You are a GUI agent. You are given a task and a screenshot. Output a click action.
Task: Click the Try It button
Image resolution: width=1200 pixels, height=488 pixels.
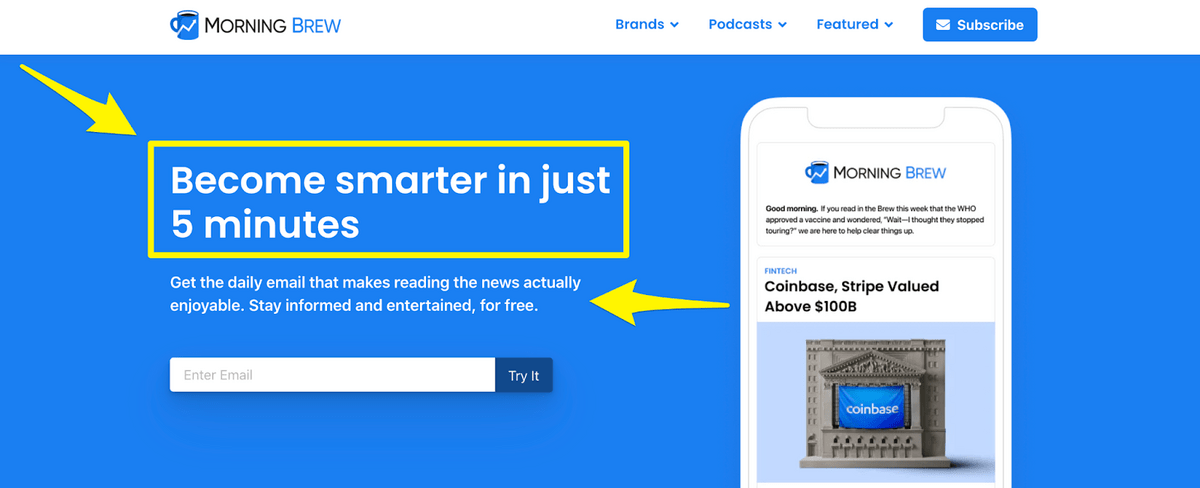coord(524,375)
